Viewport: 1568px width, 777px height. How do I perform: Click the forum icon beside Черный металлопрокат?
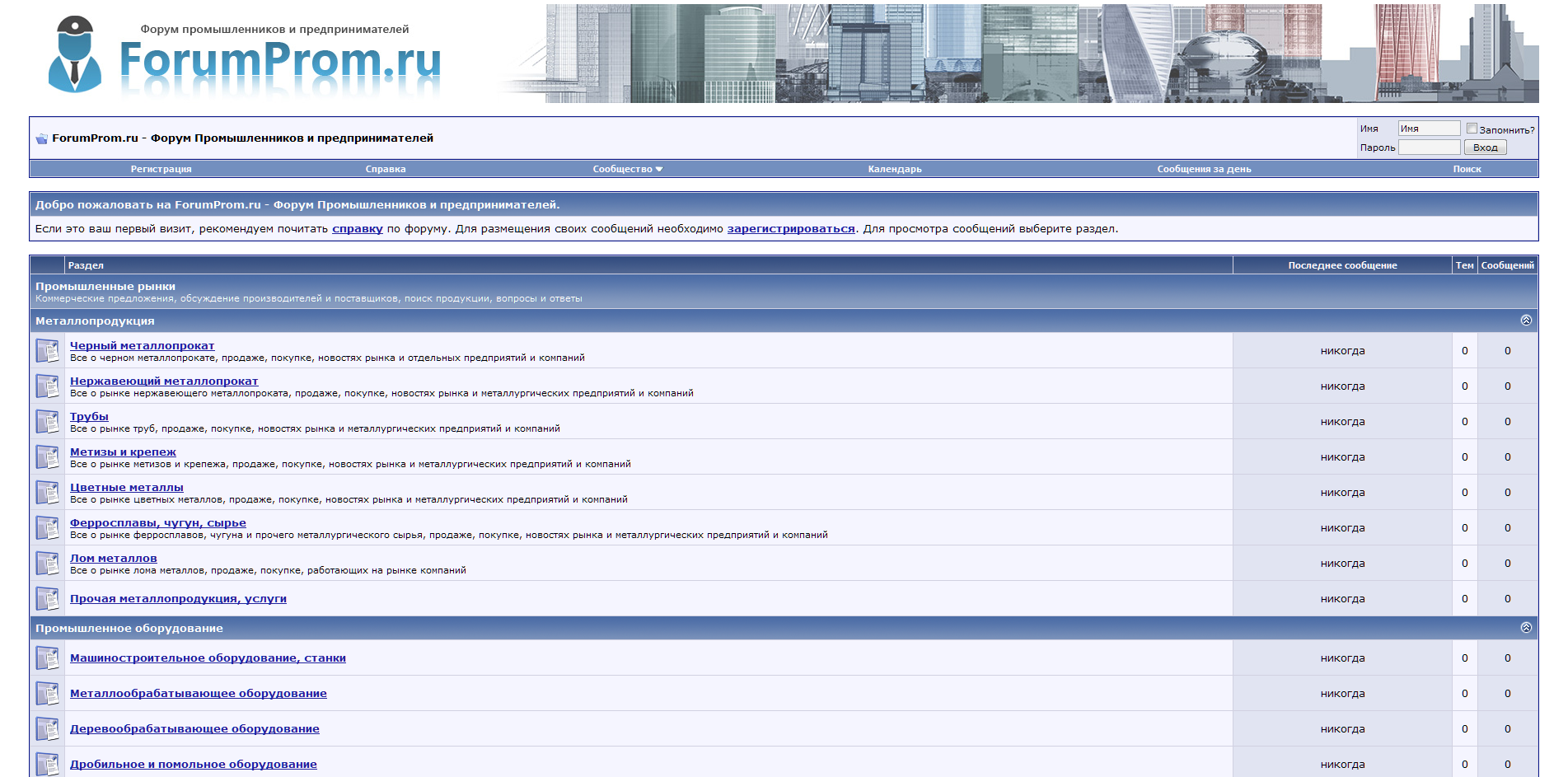pos(45,349)
